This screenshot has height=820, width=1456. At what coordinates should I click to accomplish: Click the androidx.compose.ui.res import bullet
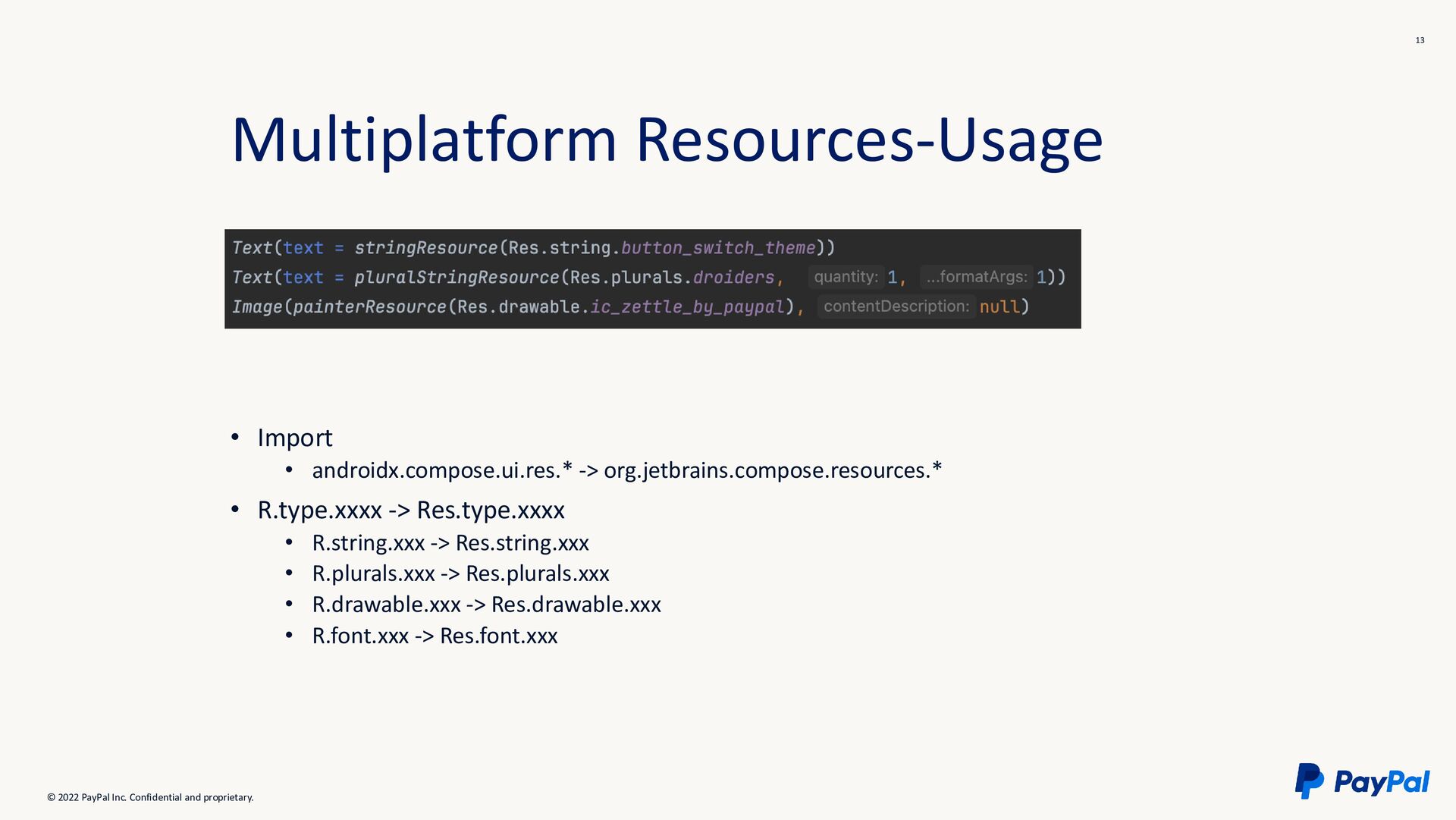point(626,470)
